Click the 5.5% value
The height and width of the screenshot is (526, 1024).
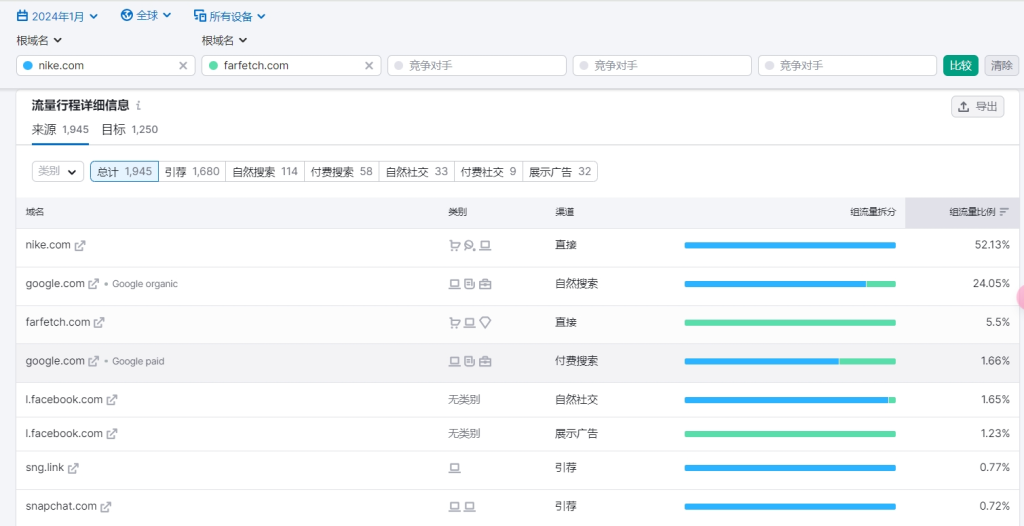999,322
